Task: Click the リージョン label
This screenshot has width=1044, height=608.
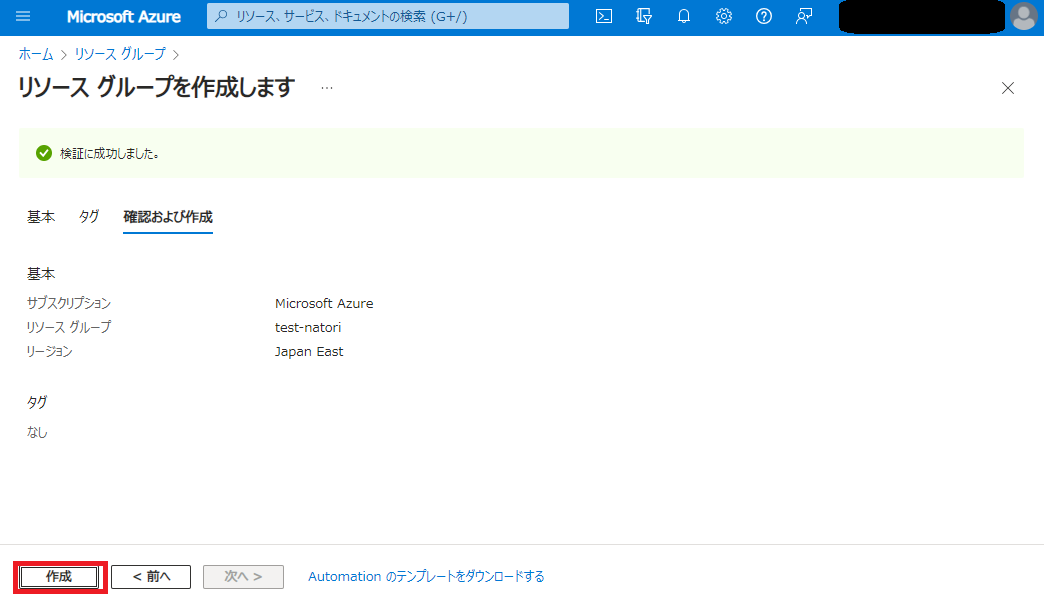Action: coord(49,351)
